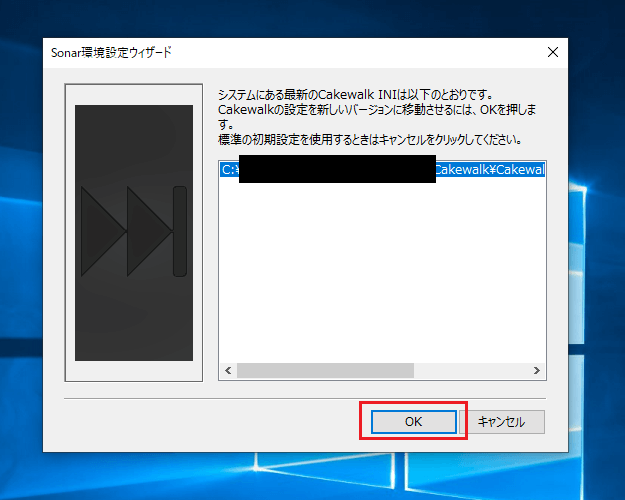The width and height of the screenshot is (625, 500).
Task: Click the list's right scroll arrow
Action: (x=537, y=370)
